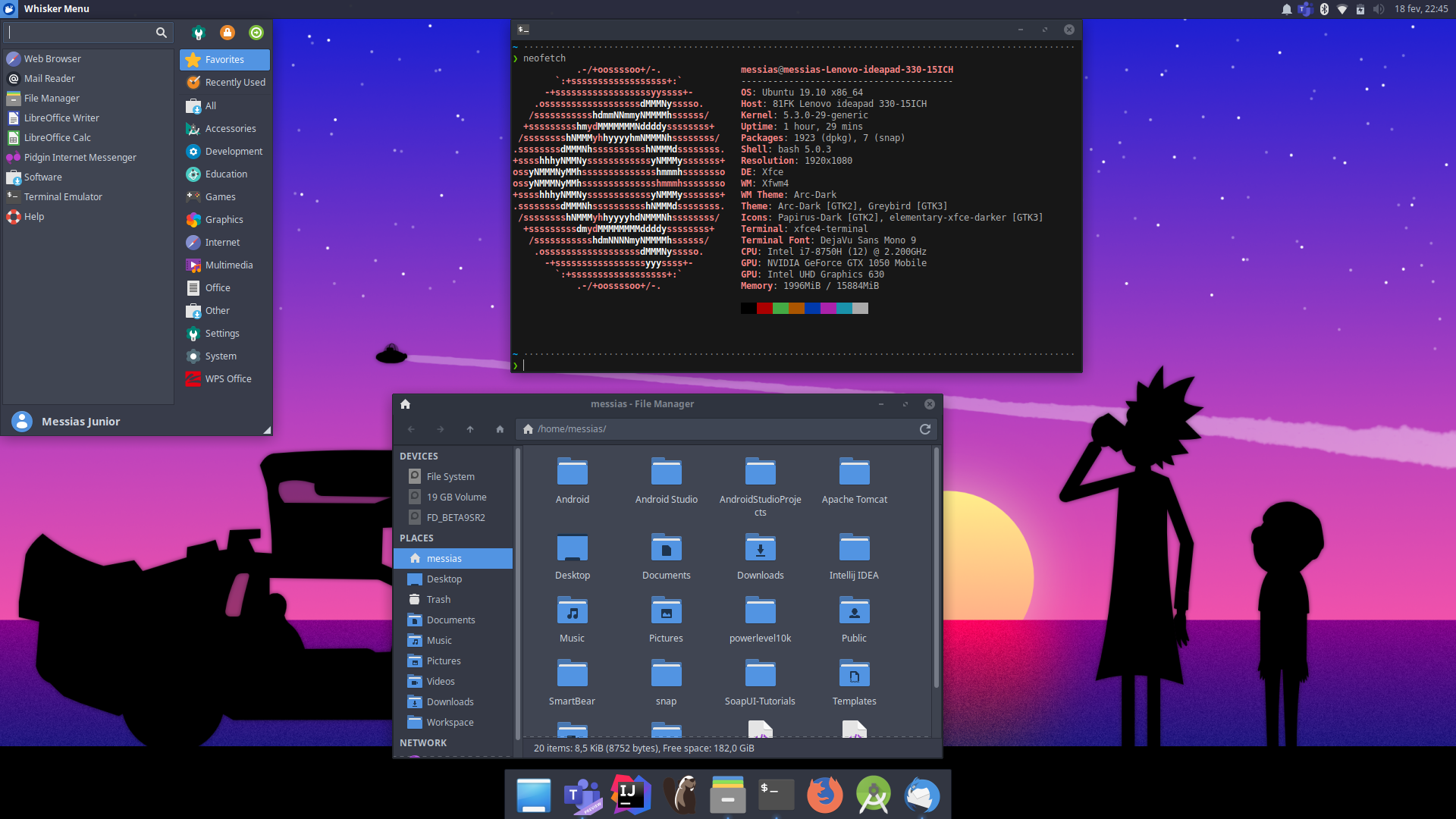Select File System in Devices

click(x=453, y=476)
